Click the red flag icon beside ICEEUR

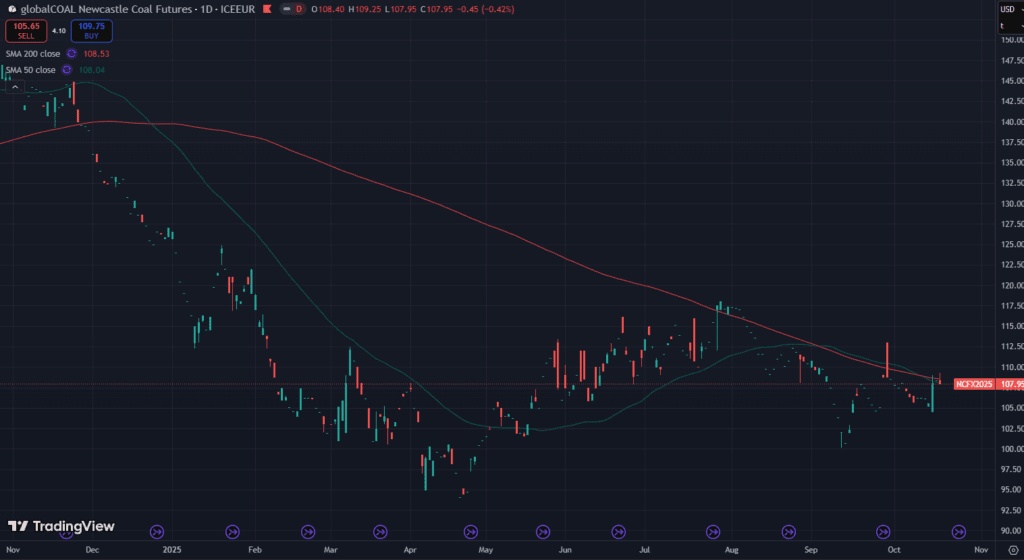tap(284, 9)
